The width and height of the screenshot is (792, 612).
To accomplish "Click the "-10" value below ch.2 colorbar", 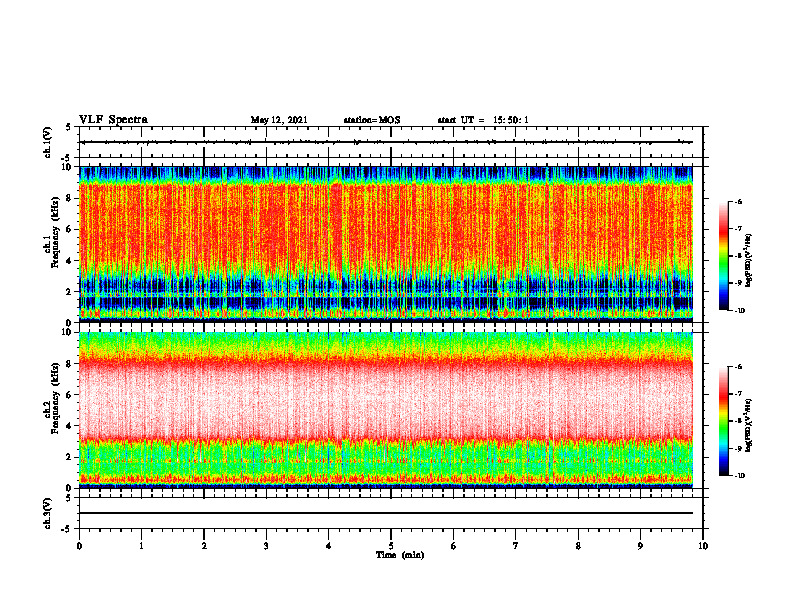I will pyautogui.click(x=740, y=476).
